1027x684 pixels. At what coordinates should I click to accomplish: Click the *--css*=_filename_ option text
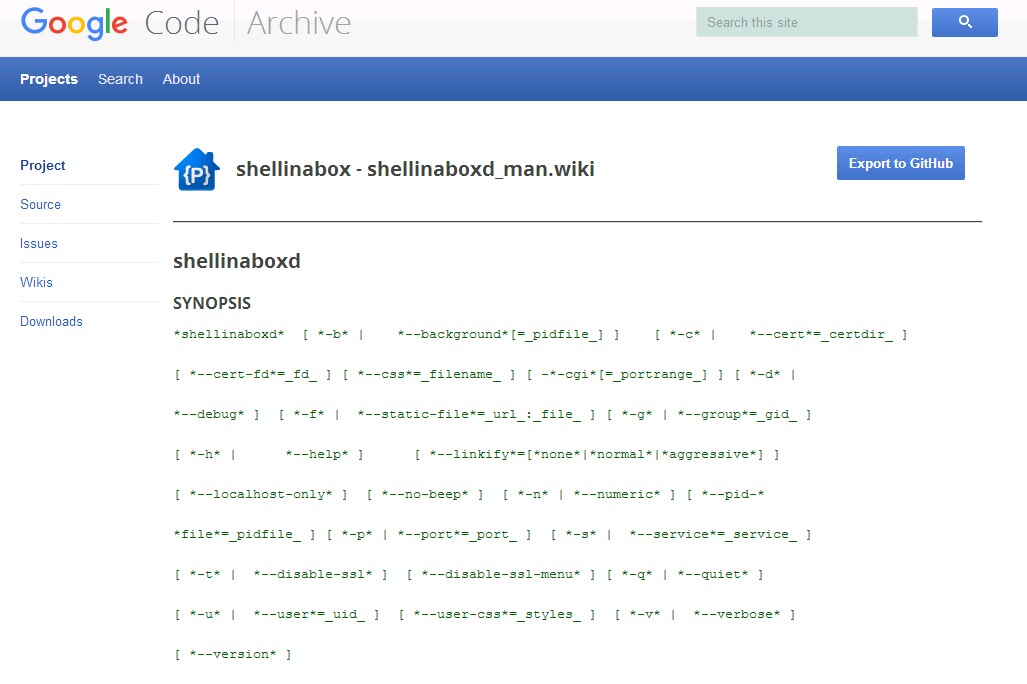(430, 374)
